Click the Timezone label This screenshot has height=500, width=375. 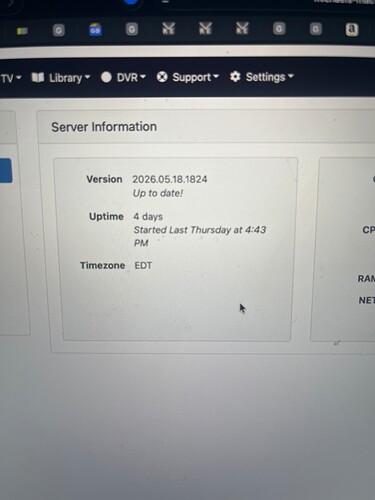(x=102, y=265)
